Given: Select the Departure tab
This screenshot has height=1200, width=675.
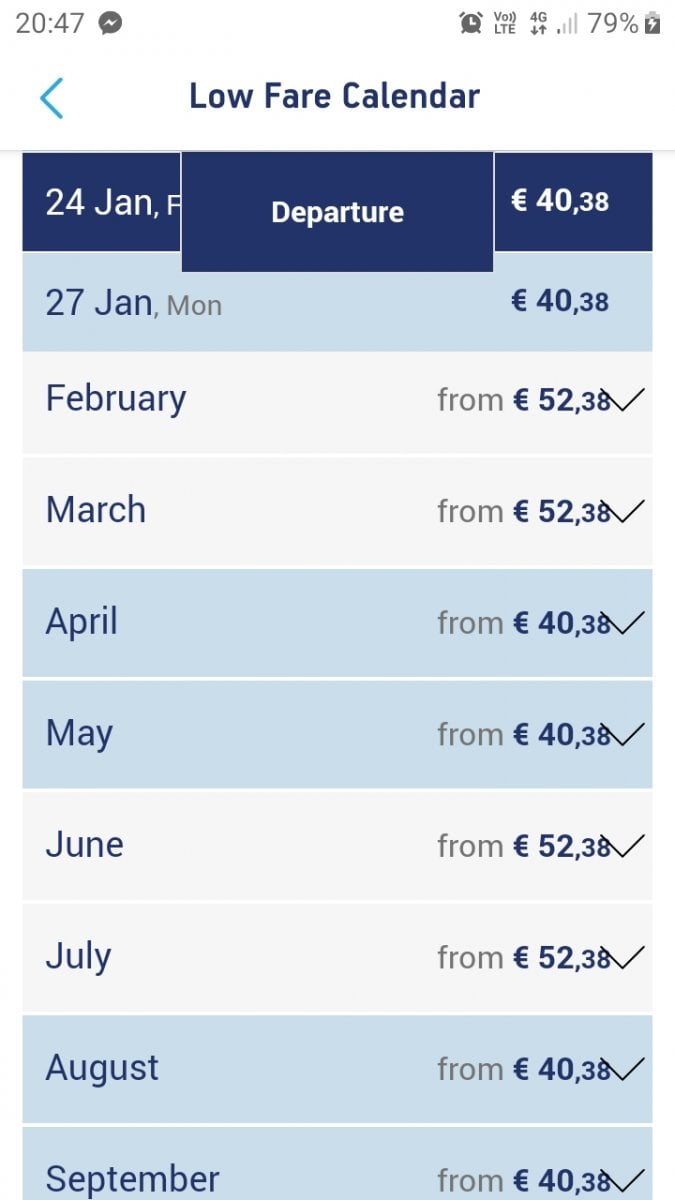Looking at the screenshot, I should pyautogui.click(x=337, y=212).
